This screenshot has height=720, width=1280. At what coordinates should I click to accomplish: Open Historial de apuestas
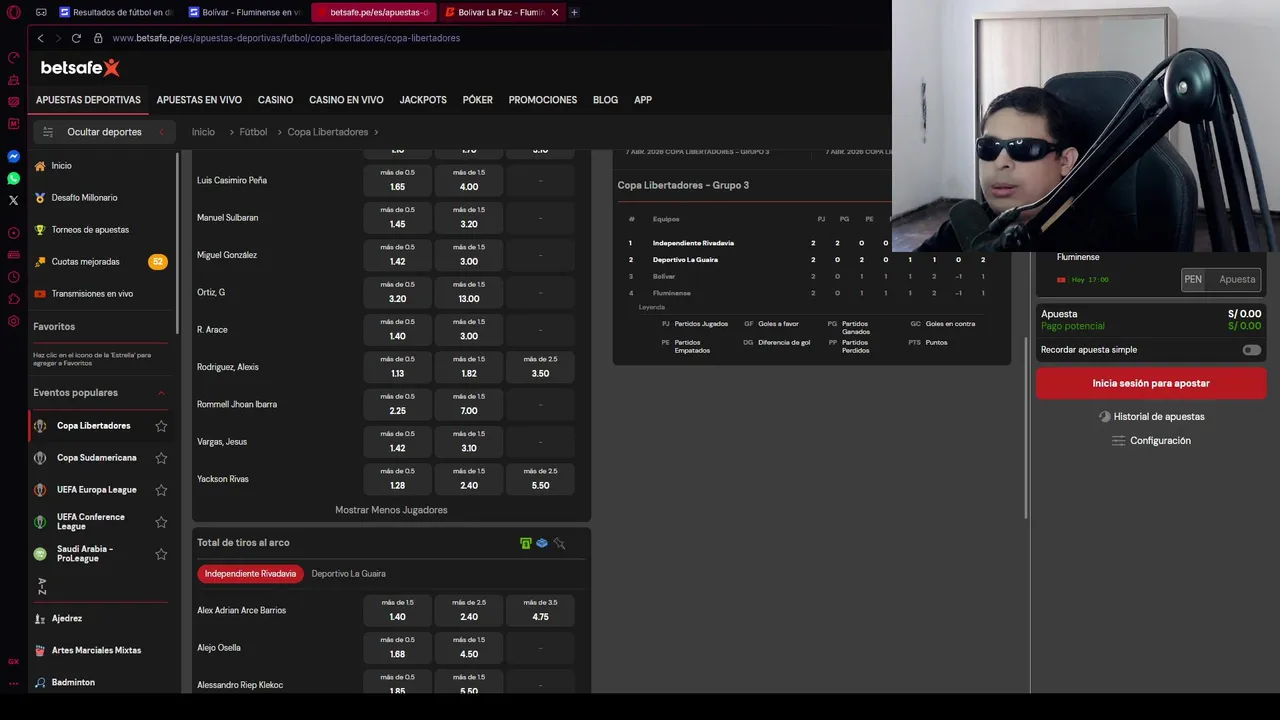point(1151,417)
